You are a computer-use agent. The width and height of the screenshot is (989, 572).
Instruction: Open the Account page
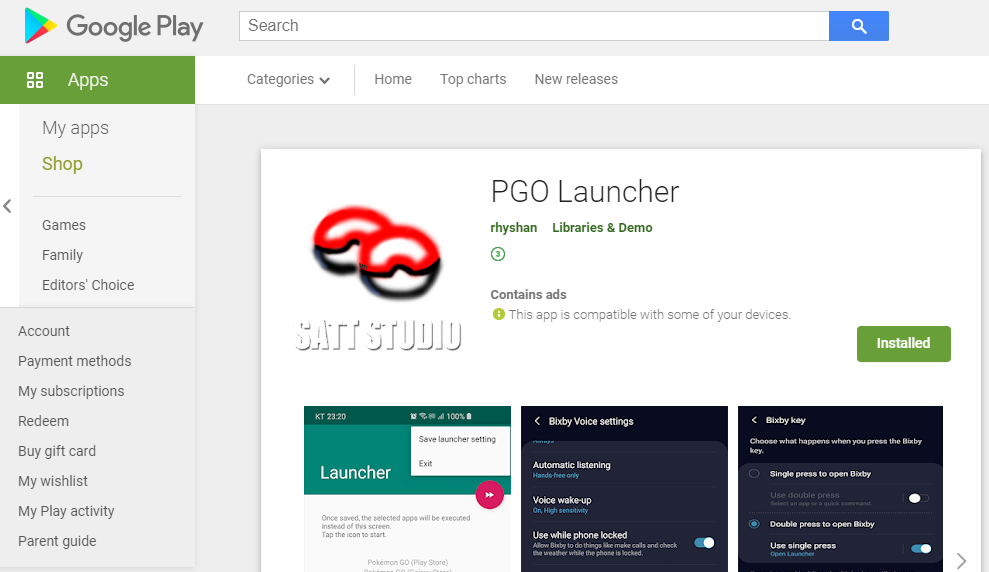44,331
